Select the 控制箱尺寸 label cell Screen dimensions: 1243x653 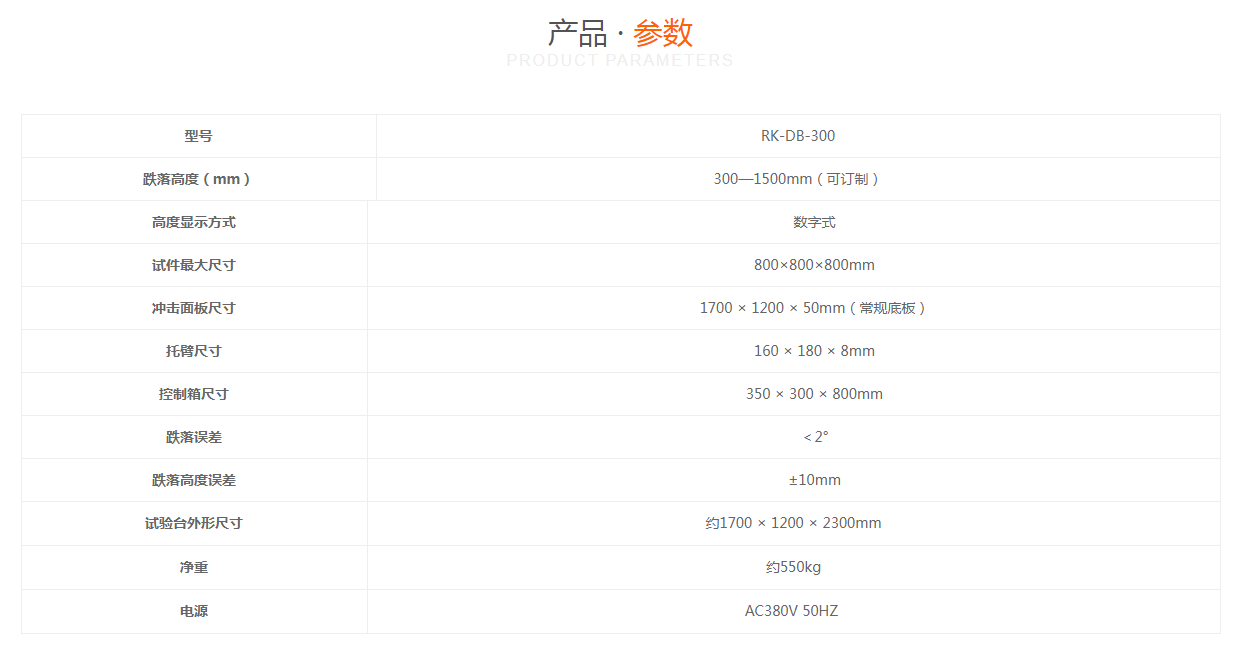point(194,394)
